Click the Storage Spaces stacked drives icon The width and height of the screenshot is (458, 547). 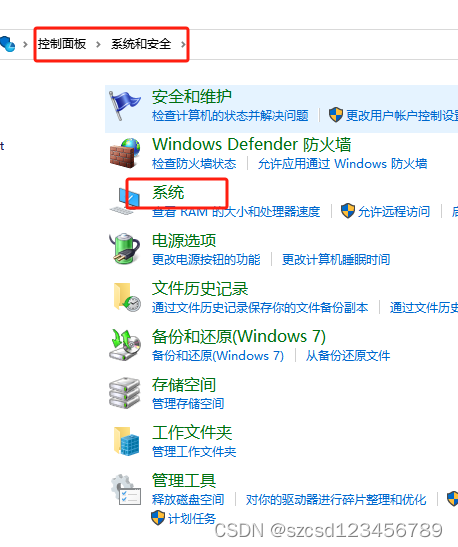coord(125,393)
